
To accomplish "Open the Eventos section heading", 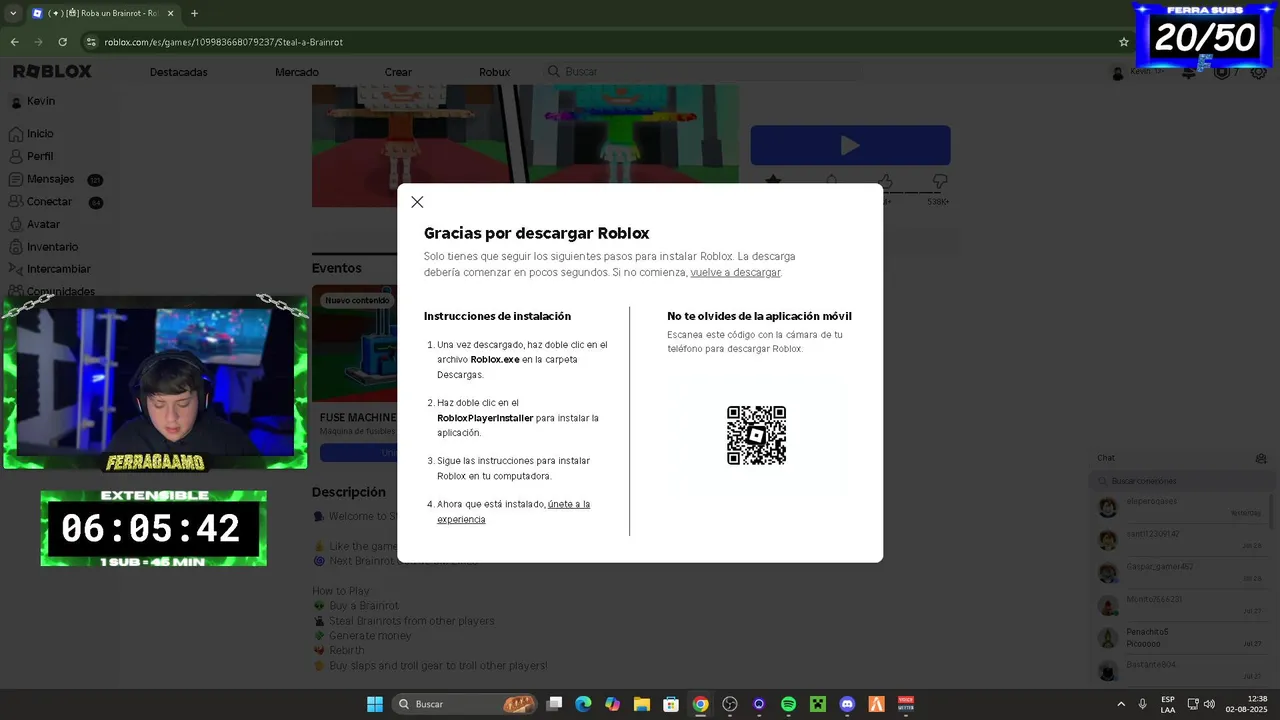I will coord(336,268).
